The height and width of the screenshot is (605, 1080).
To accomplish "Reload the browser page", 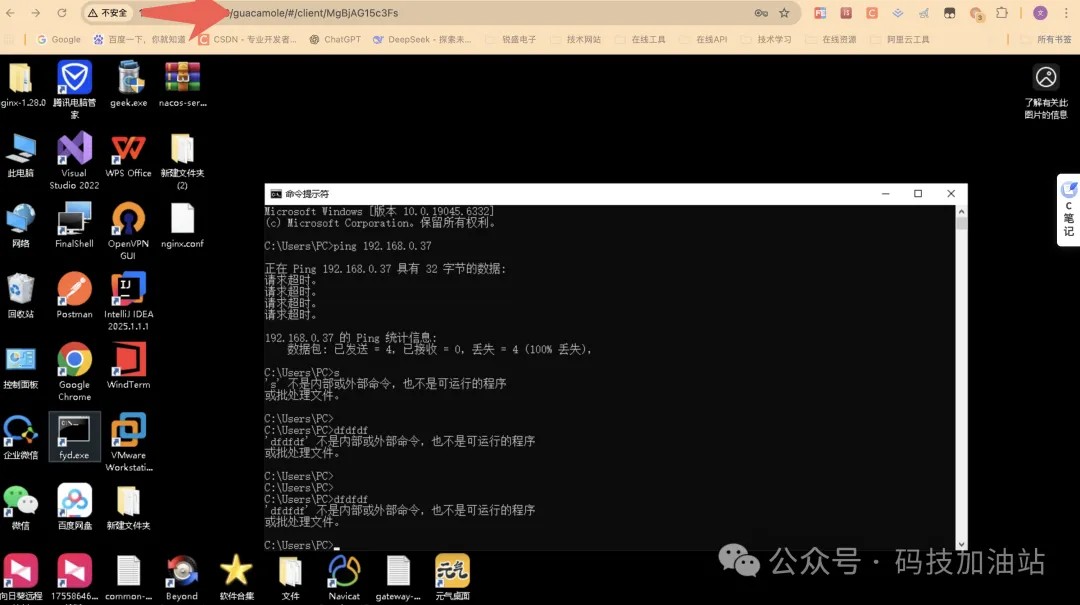I will pyautogui.click(x=62, y=13).
